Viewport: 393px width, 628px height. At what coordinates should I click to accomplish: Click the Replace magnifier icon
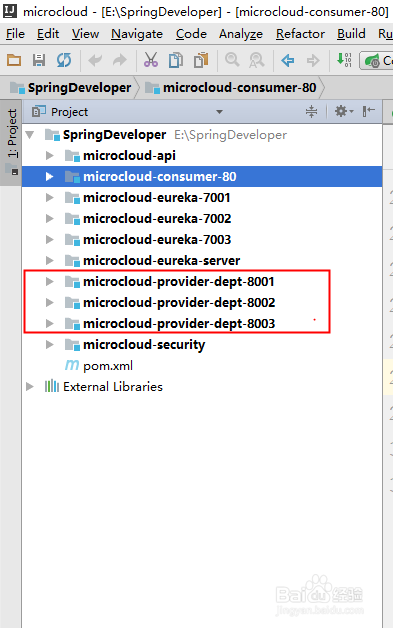click(x=256, y=60)
